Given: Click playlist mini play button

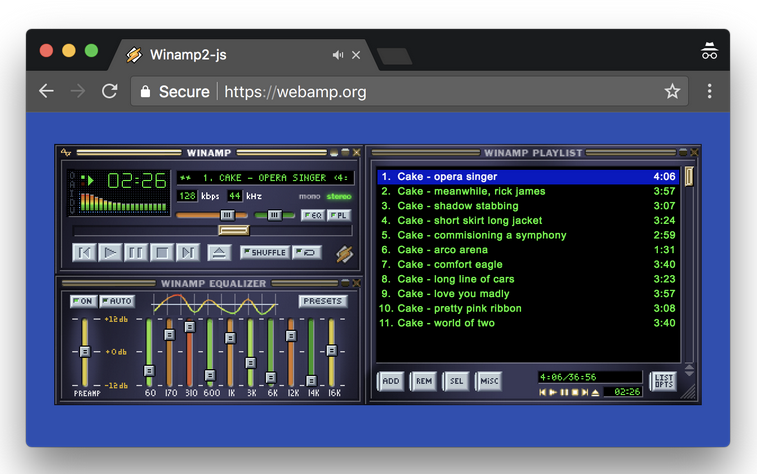Looking at the screenshot, I should [553, 392].
